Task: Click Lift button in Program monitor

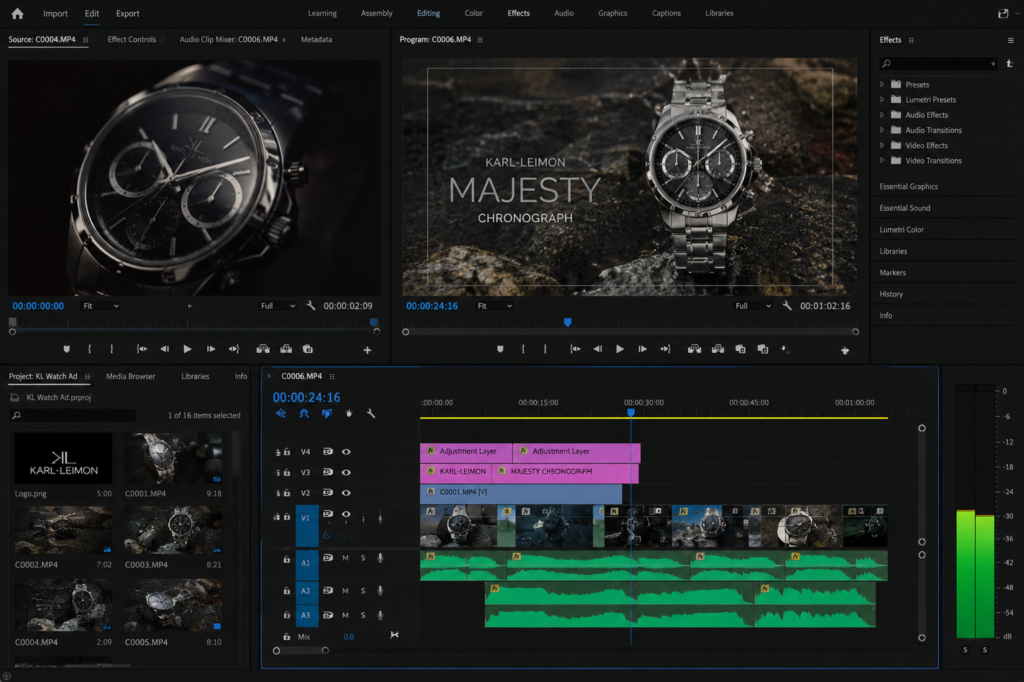Action: (695, 349)
